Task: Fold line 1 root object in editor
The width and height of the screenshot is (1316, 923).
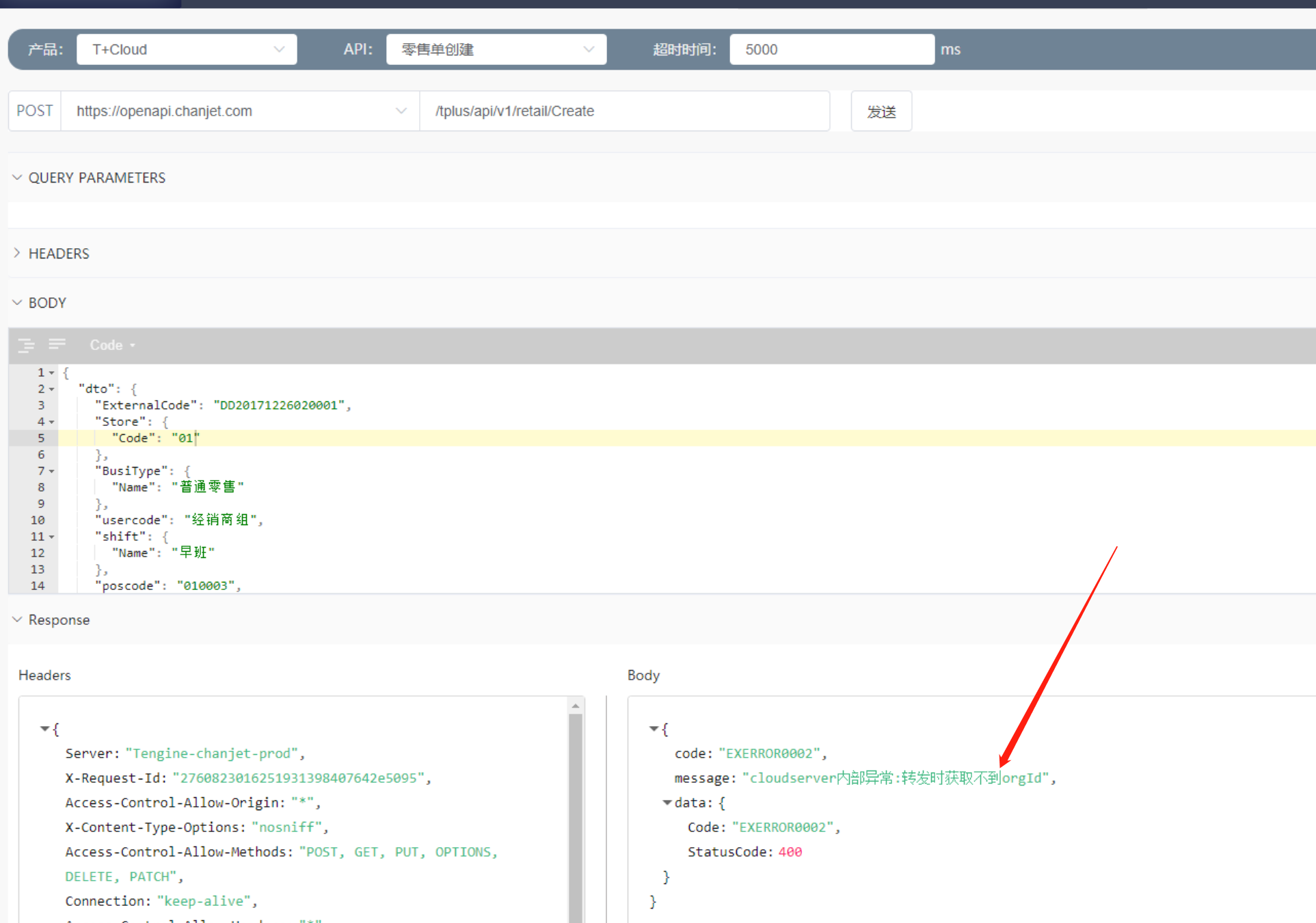Action: tap(51, 373)
